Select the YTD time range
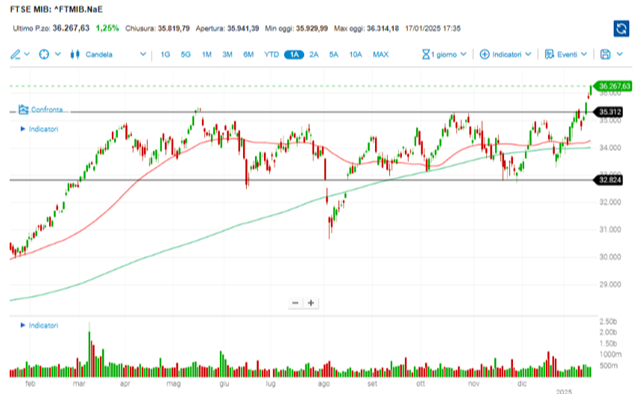The image size is (636, 394). tap(271, 54)
